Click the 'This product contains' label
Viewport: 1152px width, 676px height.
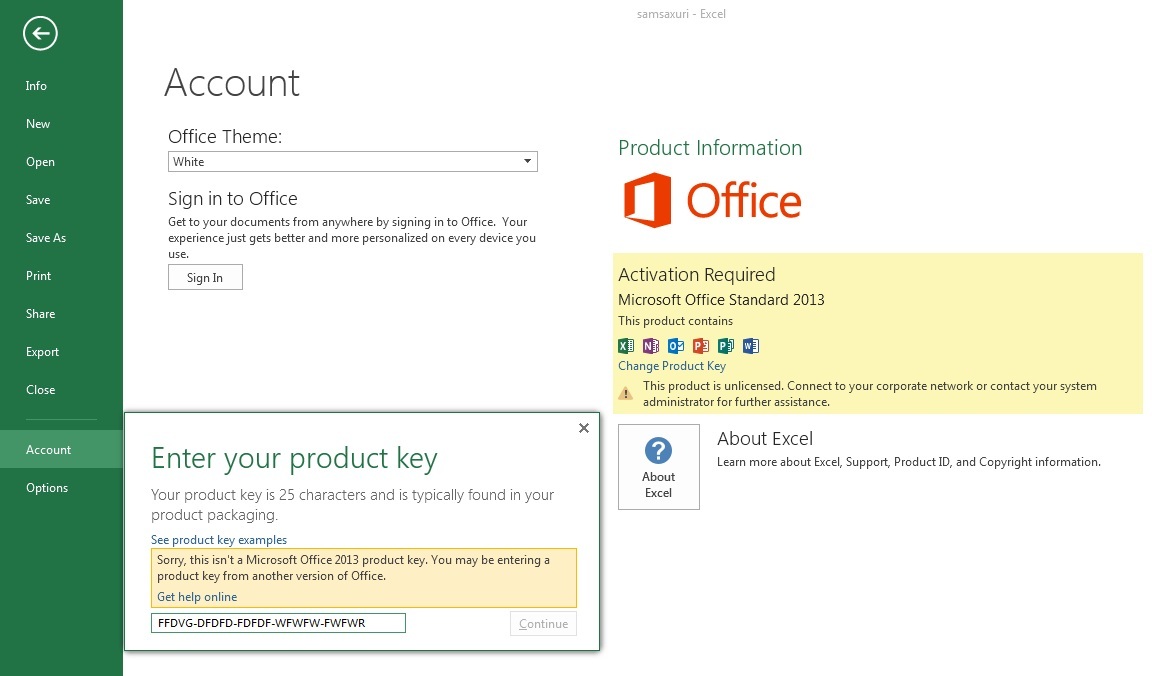coord(675,321)
